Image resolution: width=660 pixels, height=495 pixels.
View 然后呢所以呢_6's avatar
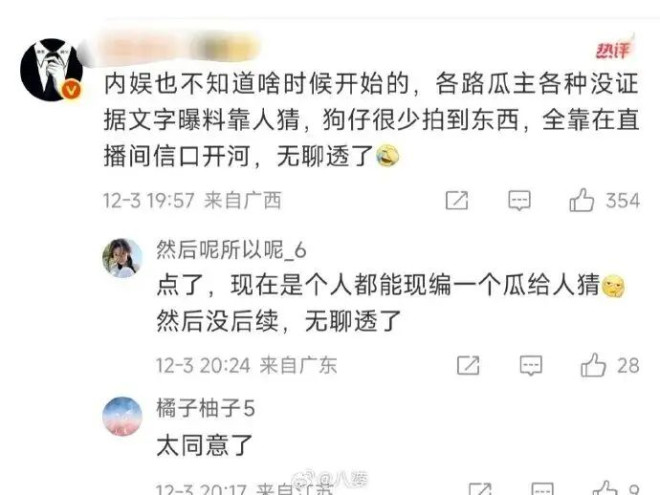(x=122, y=258)
